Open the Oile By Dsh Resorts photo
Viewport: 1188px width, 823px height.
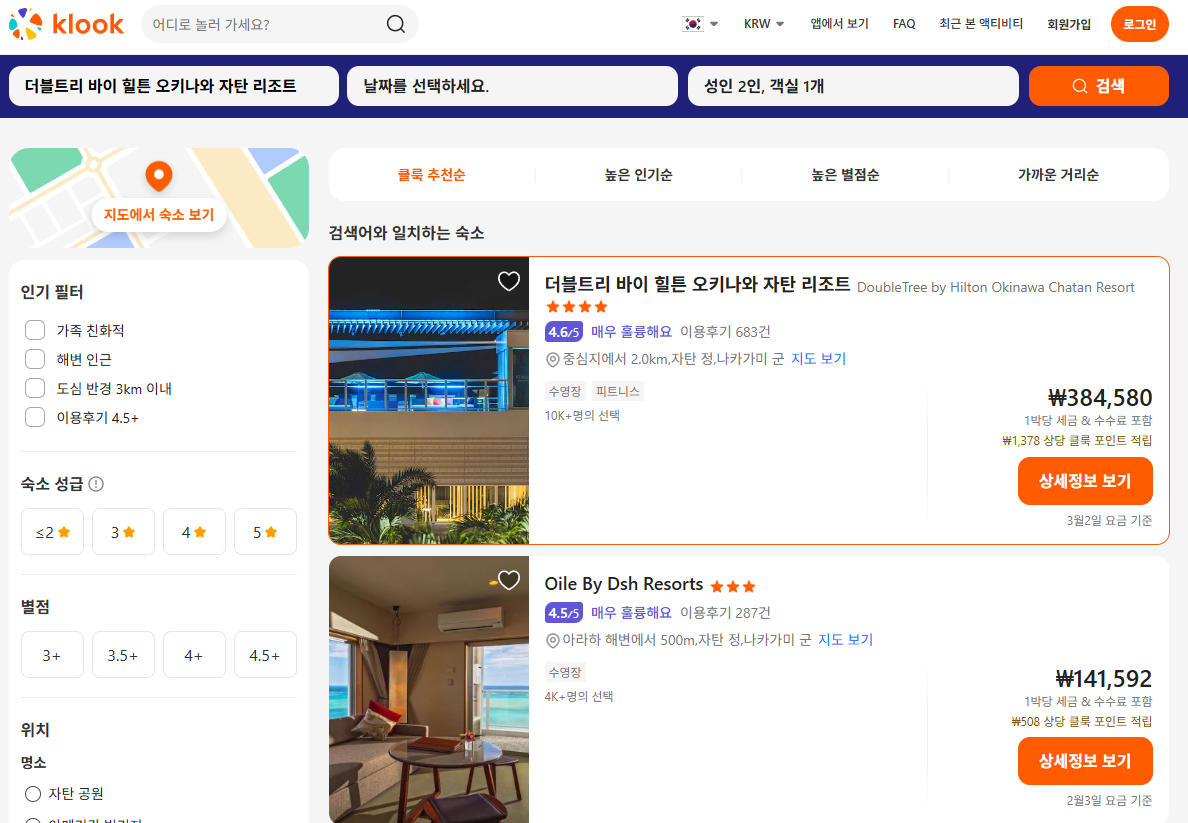[x=429, y=690]
